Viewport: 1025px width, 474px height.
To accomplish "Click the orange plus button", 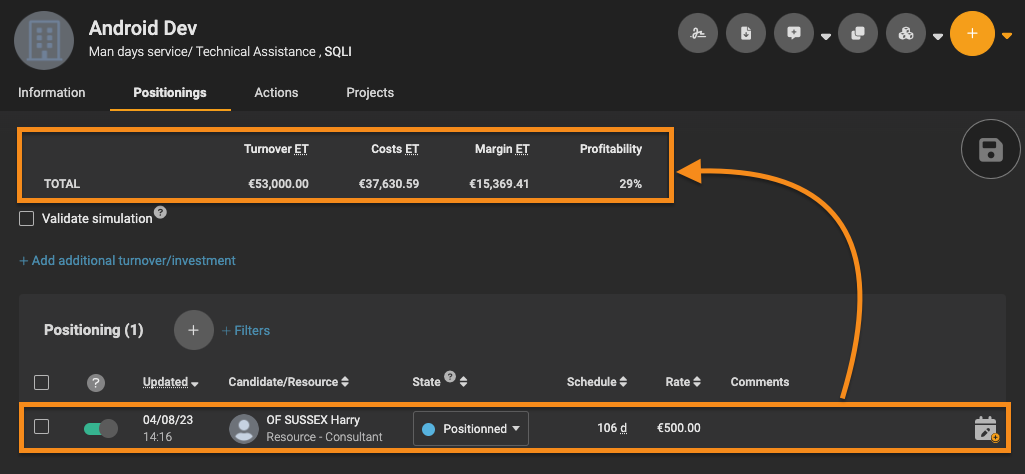I will [x=973, y=33].
